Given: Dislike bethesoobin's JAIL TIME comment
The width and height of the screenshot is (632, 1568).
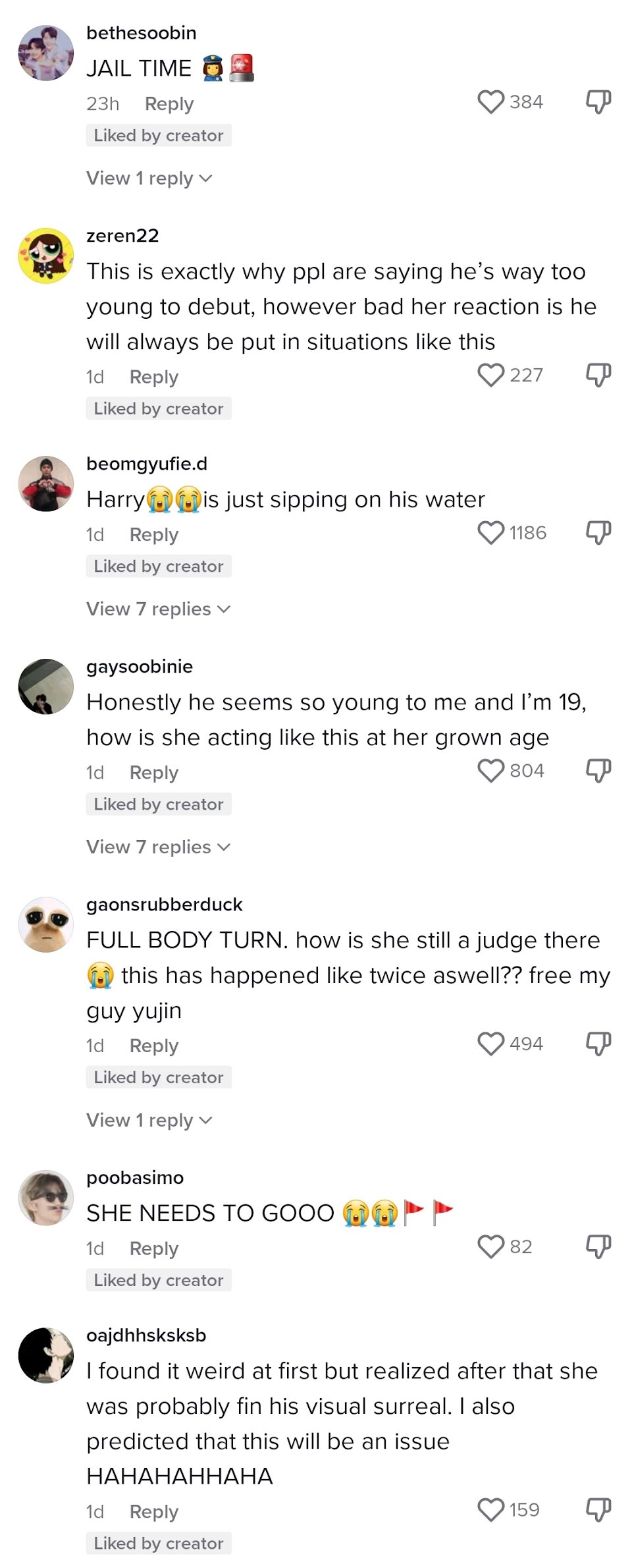Looking at the screenshot, I should pyautogui.click(x=598, y=102).
